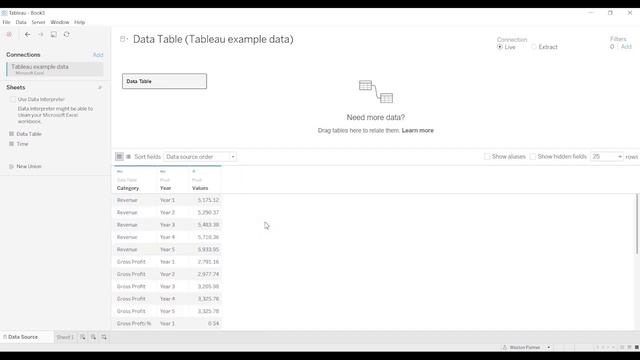This screenshot has width=640, height=360.
Task: Toggle the Show aliases checkbox
Action: point(487,157)
